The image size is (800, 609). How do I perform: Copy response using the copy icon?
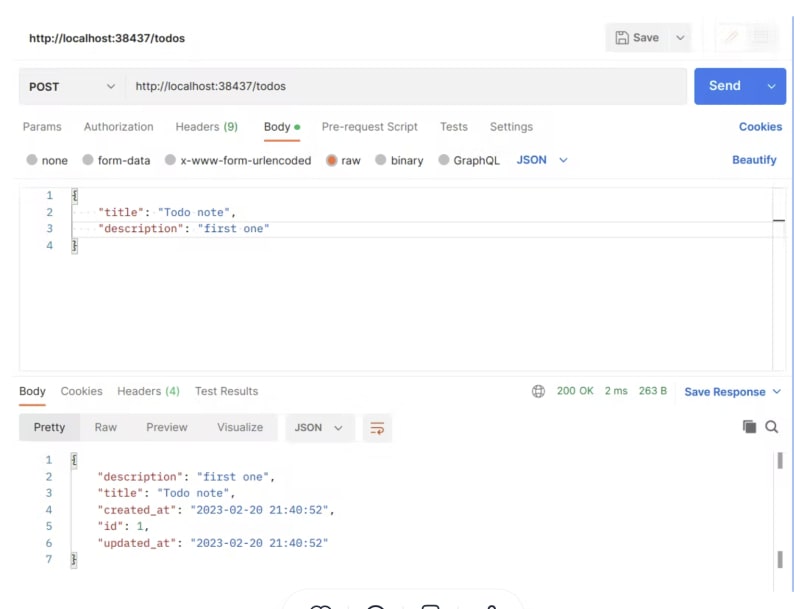point(749,427)
